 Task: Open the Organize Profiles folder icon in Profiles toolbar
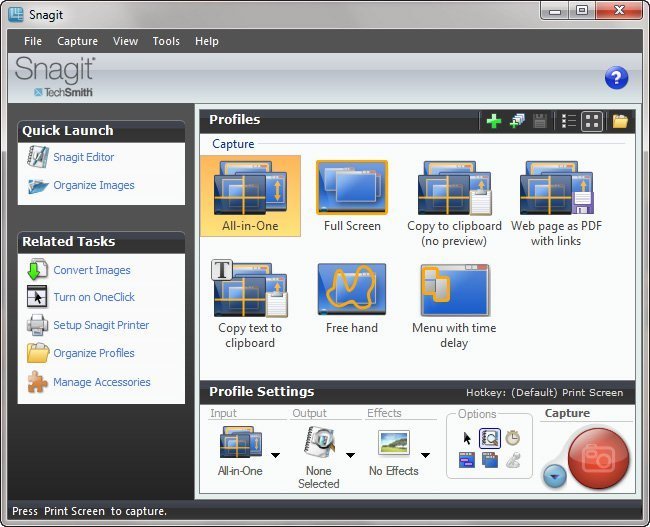(x=620, y=121)
